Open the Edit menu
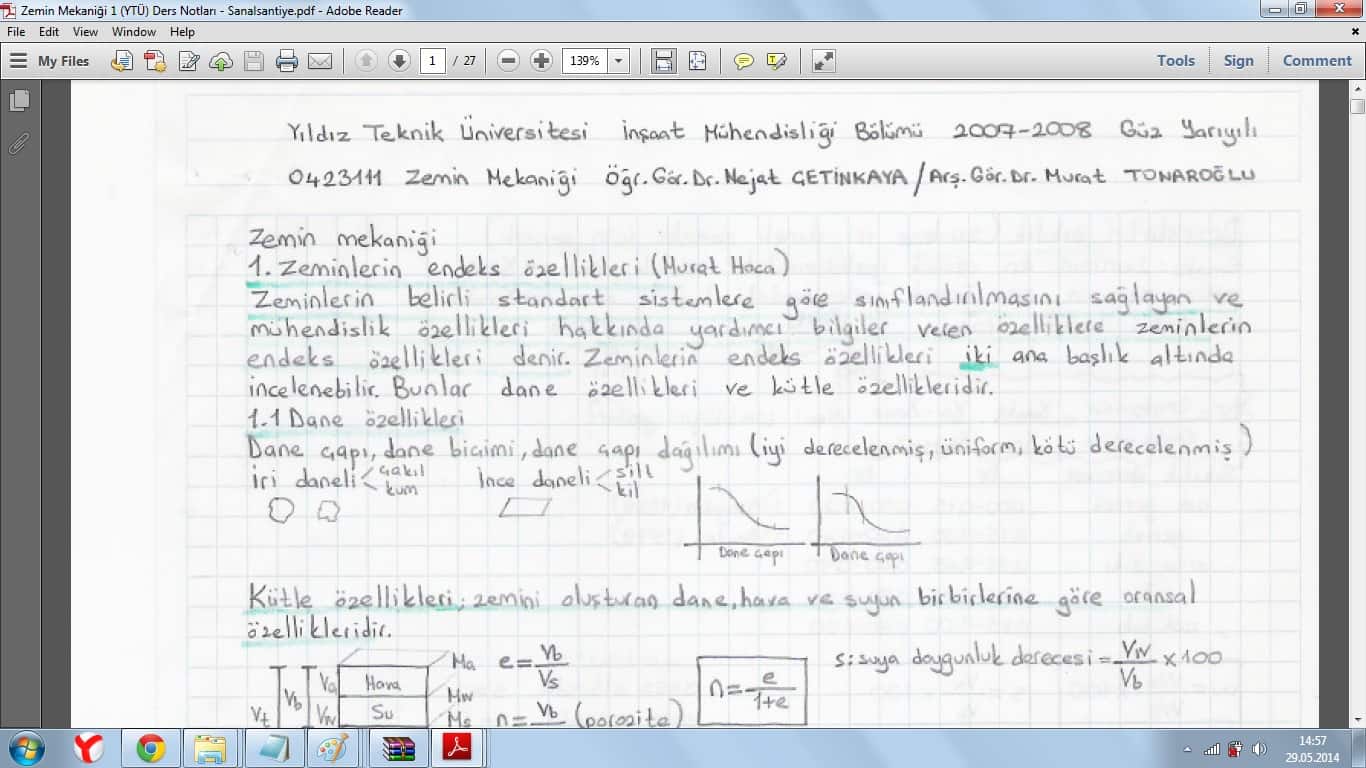The image size is (1366, 768). point(49,32)
